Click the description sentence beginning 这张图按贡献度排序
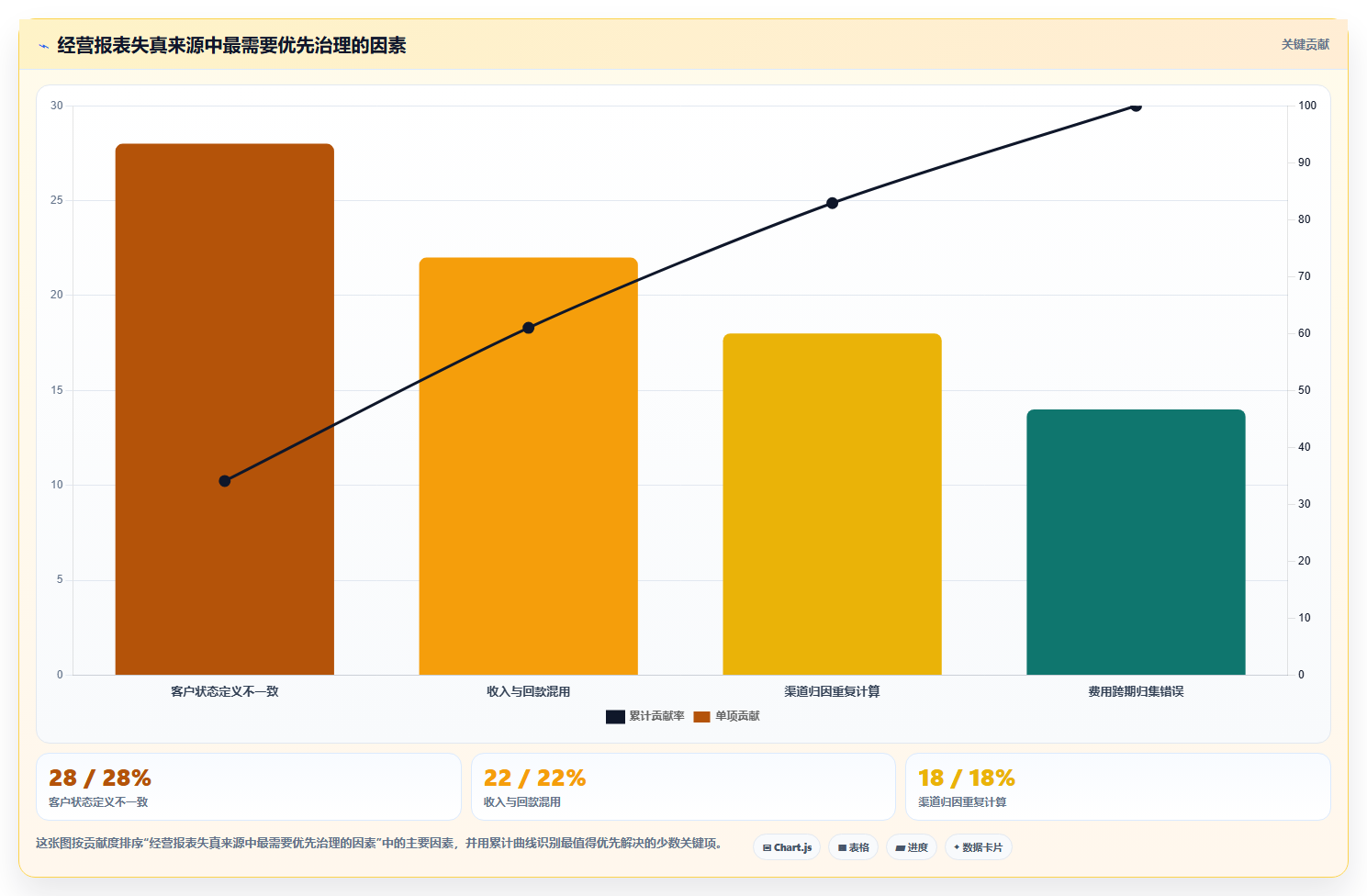This screenshot has width=1367, height=896. (x=378, y=843)
